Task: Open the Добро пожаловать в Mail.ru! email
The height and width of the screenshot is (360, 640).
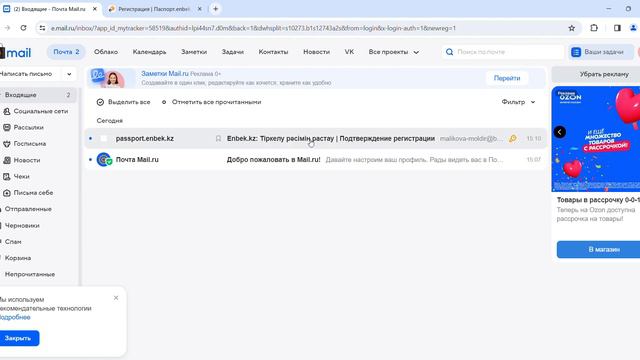Action: click(316, 160)
